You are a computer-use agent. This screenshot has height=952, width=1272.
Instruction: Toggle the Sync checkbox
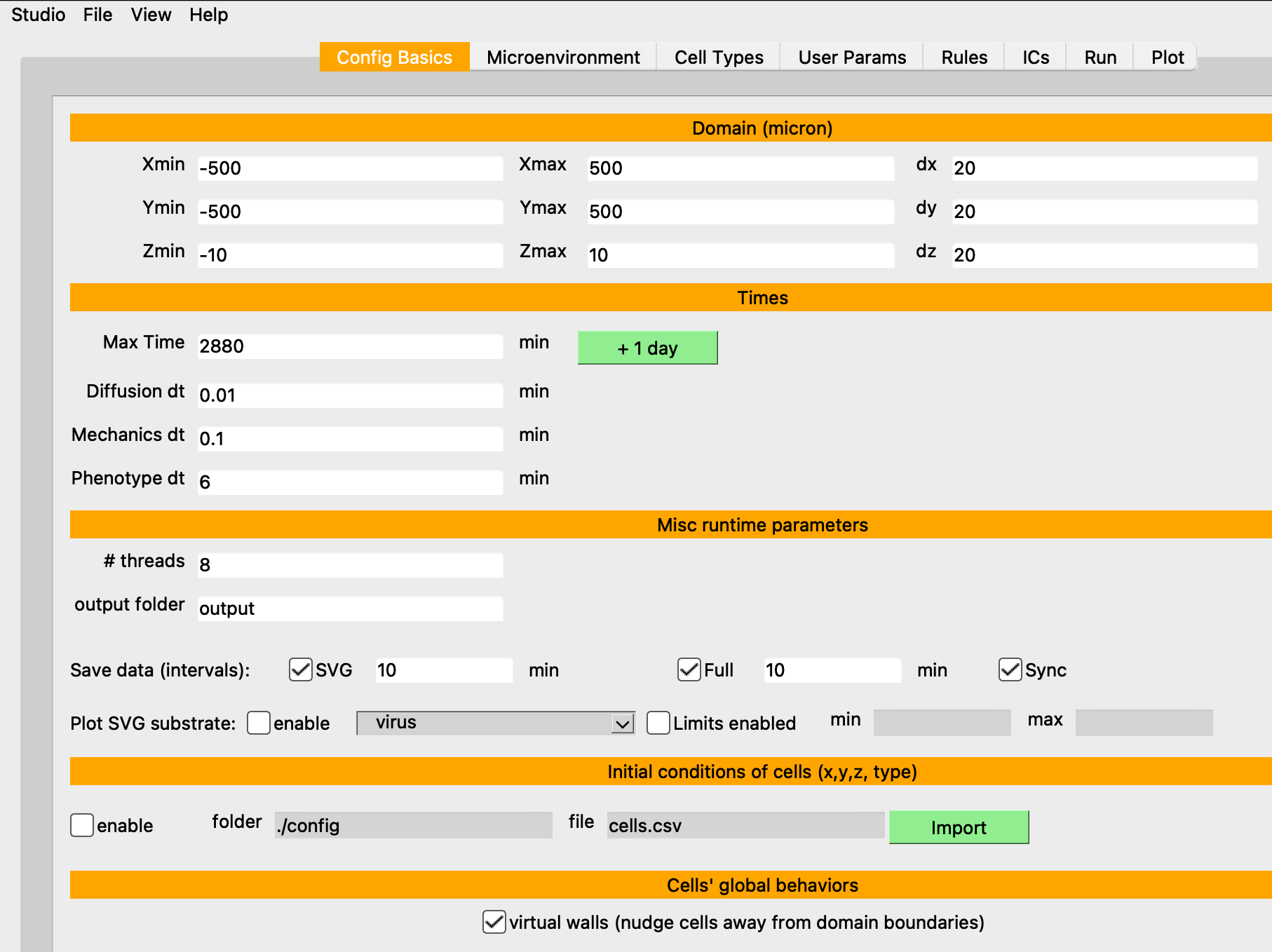click(x=1010, y=669)
